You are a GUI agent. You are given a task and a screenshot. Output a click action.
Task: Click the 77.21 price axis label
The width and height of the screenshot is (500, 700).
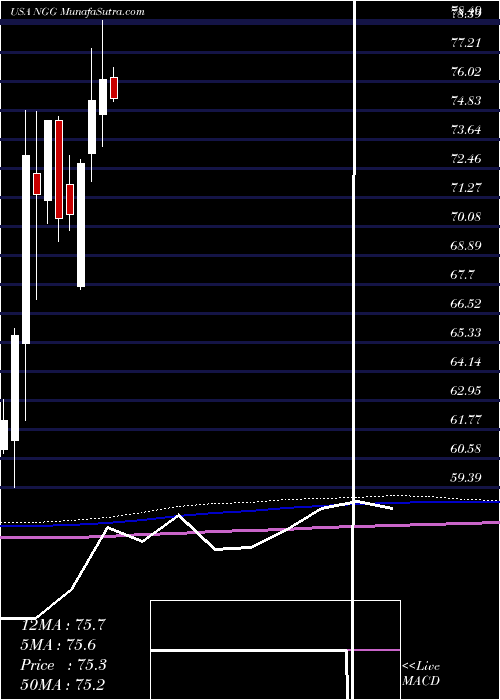coord(466,43)
